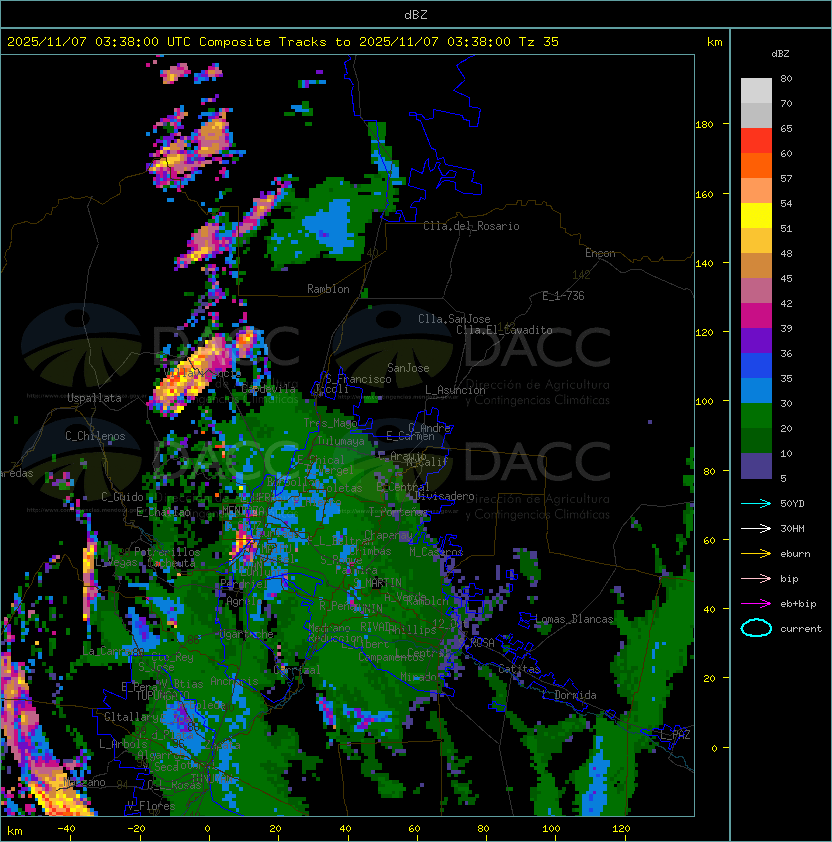Click the dBZ legend heading

click(x=780, y=54)
